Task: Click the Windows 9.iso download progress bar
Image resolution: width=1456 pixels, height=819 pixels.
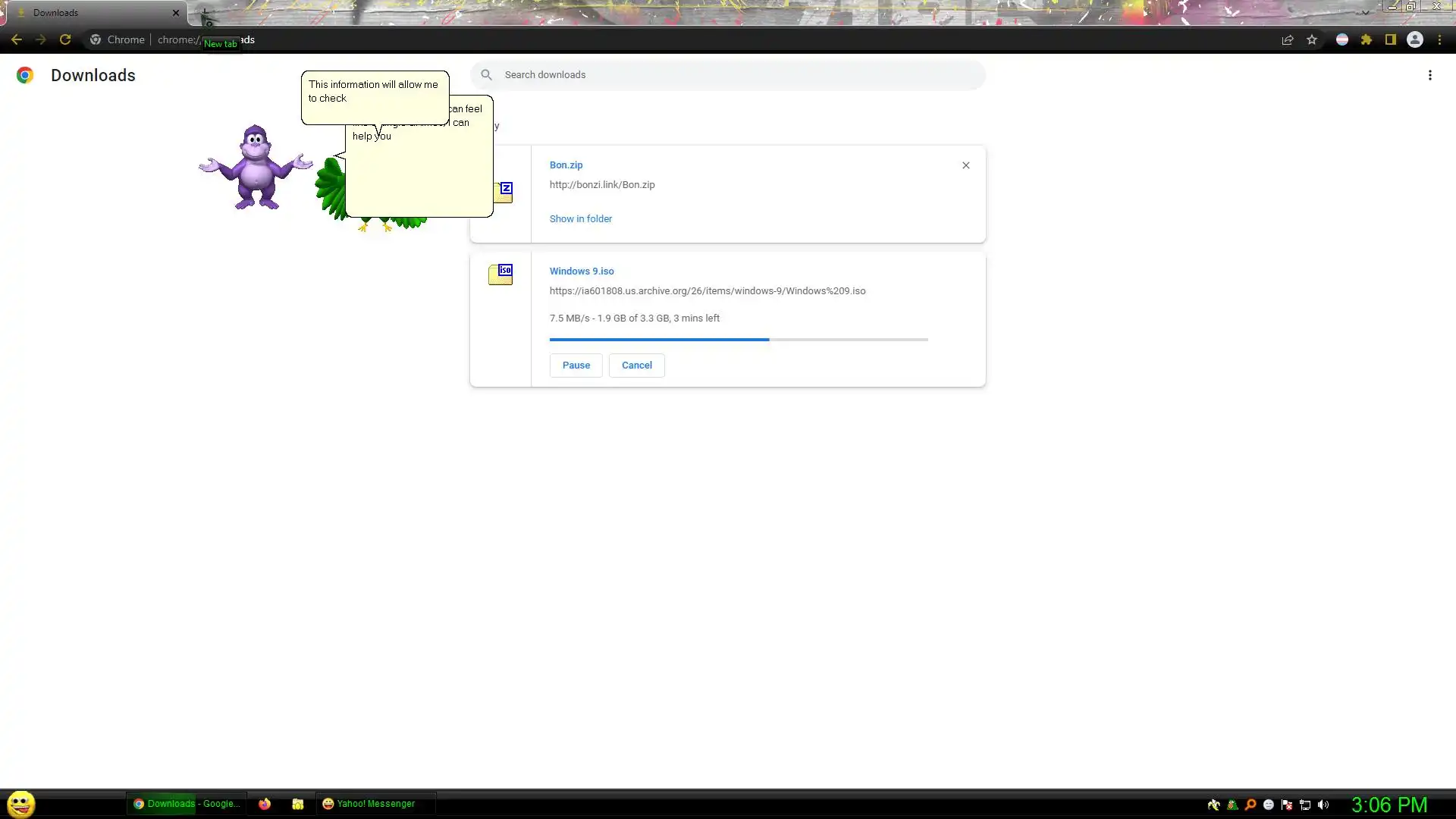Action: tap(738, 340)
